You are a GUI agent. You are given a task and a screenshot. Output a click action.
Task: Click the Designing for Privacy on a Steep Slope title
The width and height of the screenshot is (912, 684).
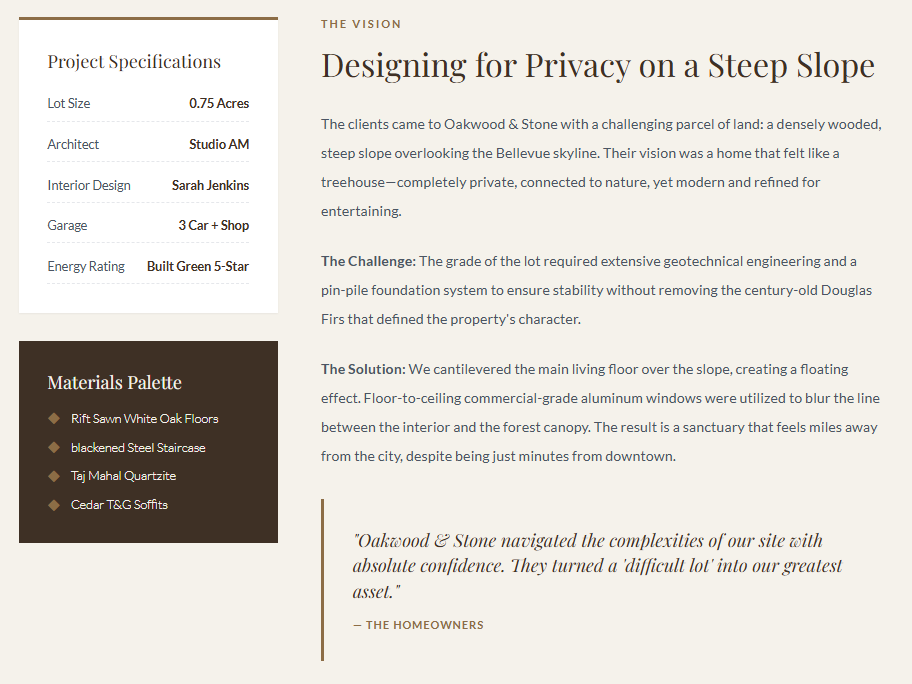pyautogui.click(x=598, y=66)
